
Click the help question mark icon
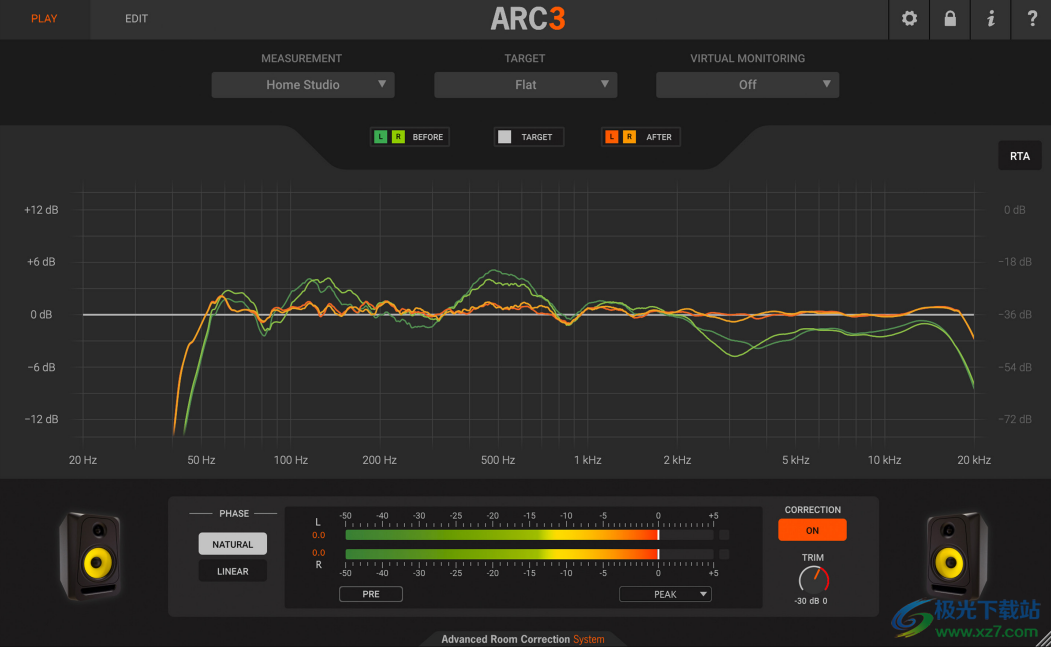pos(1031,19)
